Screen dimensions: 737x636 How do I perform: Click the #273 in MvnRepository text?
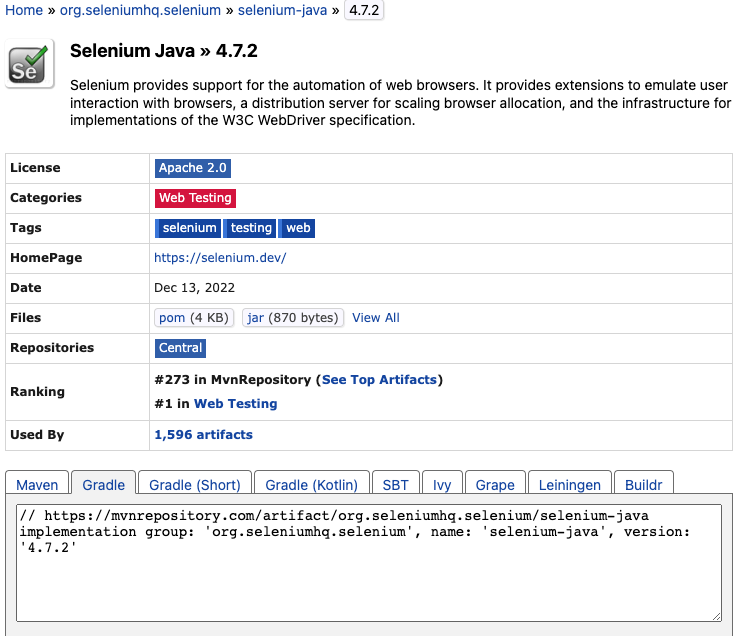tap(233, 380)
